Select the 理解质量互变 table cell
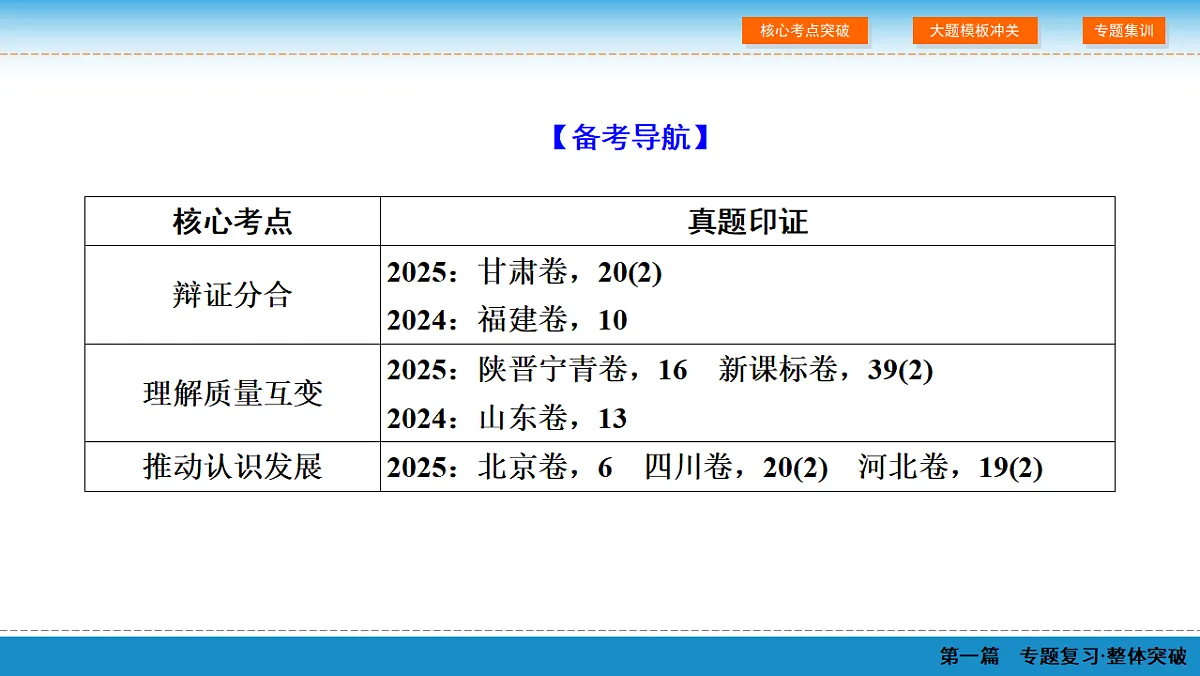The height and width of the screenshot is (676, 1200). 233,393
